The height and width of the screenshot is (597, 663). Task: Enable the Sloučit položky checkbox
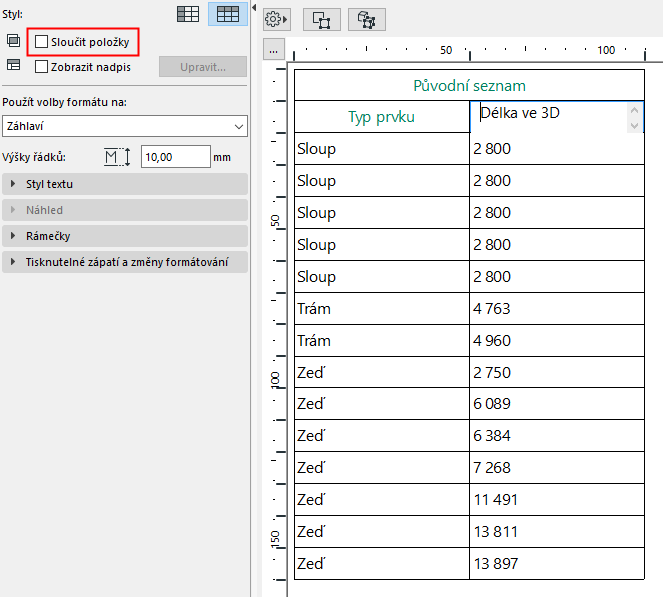tap(42, 42)
